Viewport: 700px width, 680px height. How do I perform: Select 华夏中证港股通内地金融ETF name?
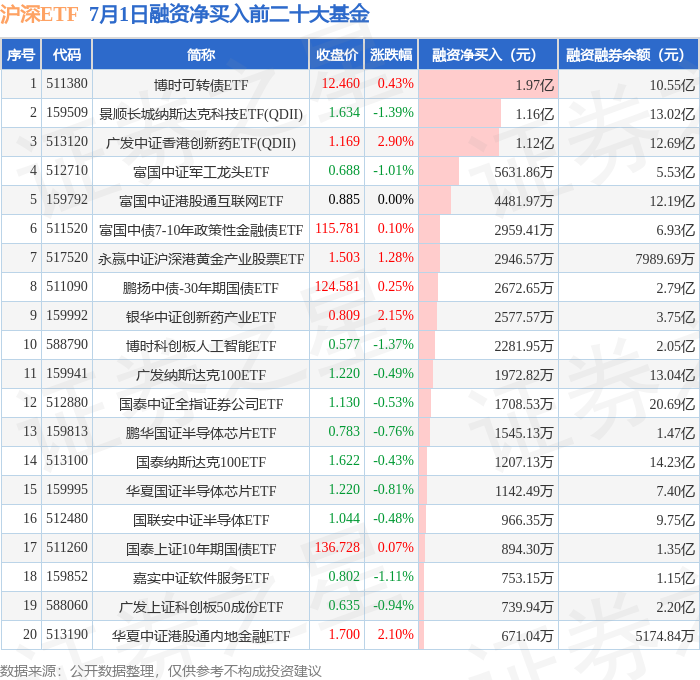(201, 636)
